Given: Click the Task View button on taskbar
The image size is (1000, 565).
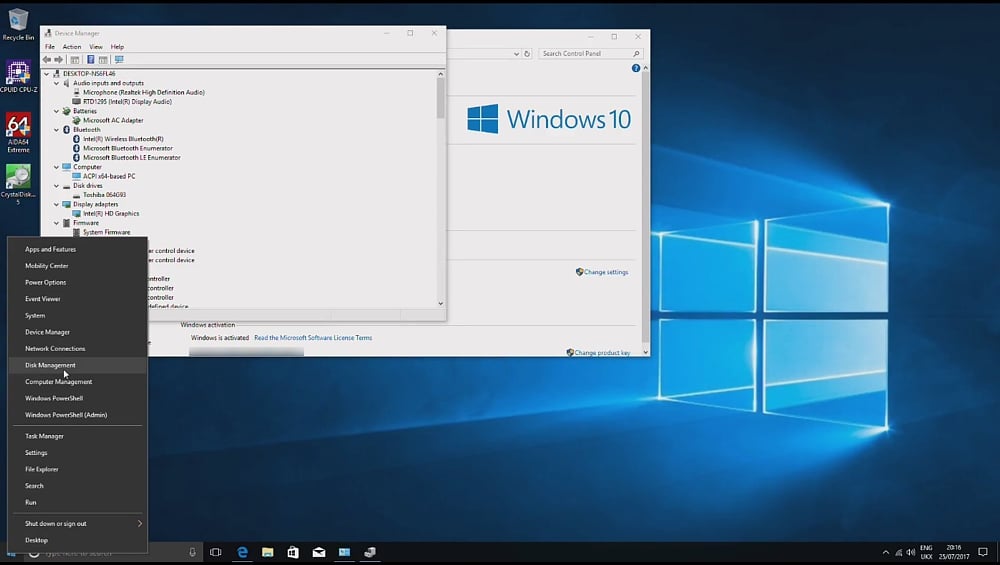Looking at the screenshot, I should click(x=215, y=552).
